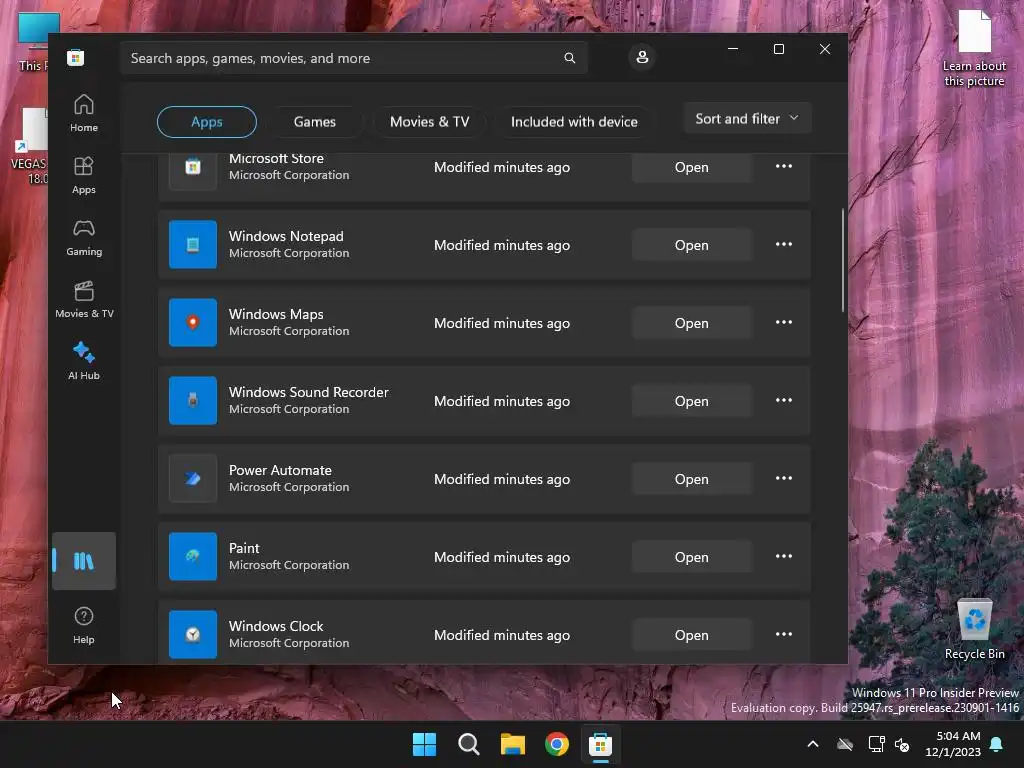
Task: Open Apps section in sidebar
Action: (84, 176)
